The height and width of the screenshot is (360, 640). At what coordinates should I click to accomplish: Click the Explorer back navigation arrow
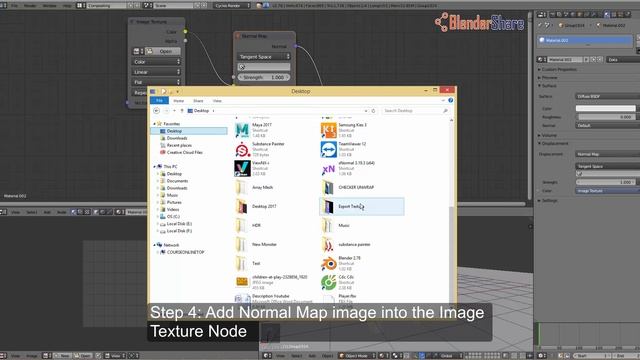[156, 111]
